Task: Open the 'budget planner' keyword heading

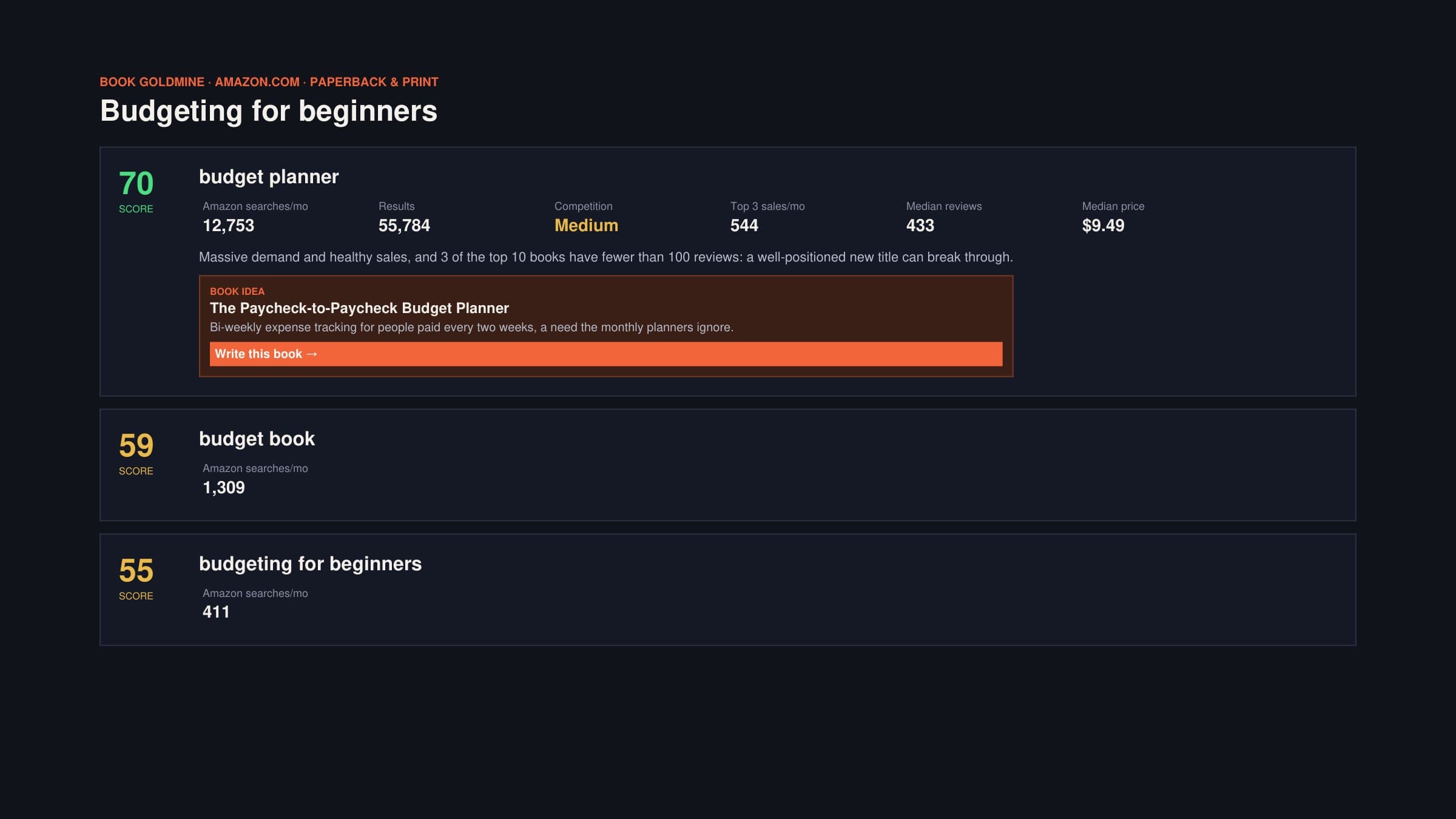Action: pyautogui.click(x=269, y=177)
